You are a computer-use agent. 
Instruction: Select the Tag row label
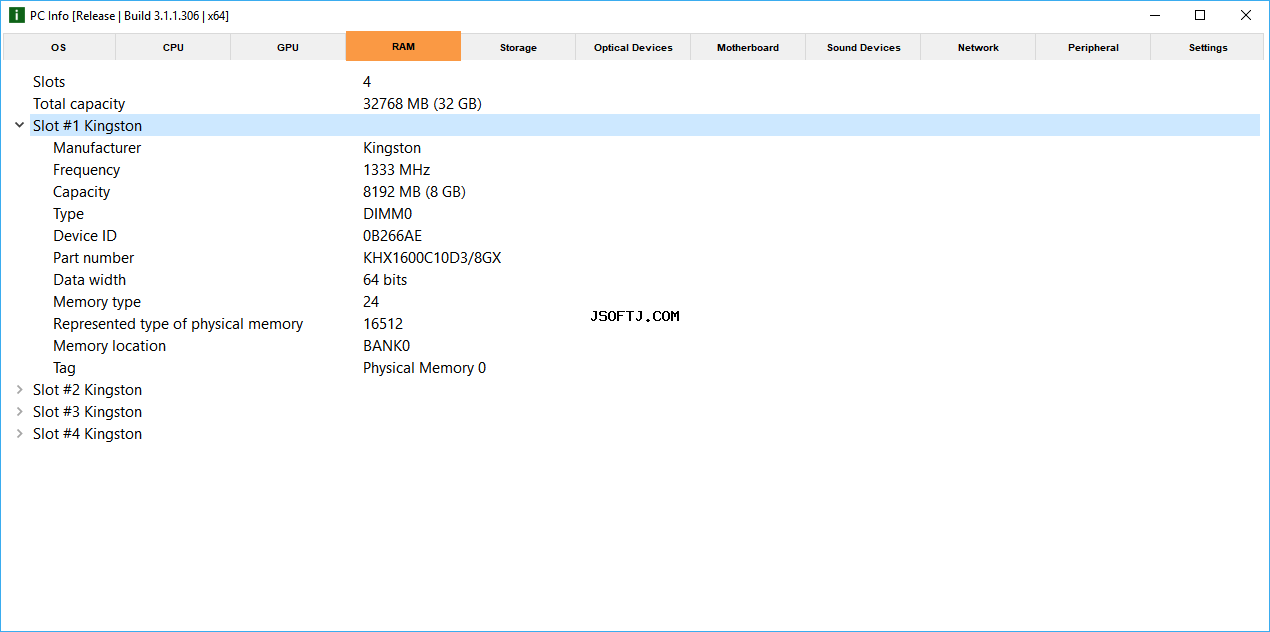pos(64,368)
